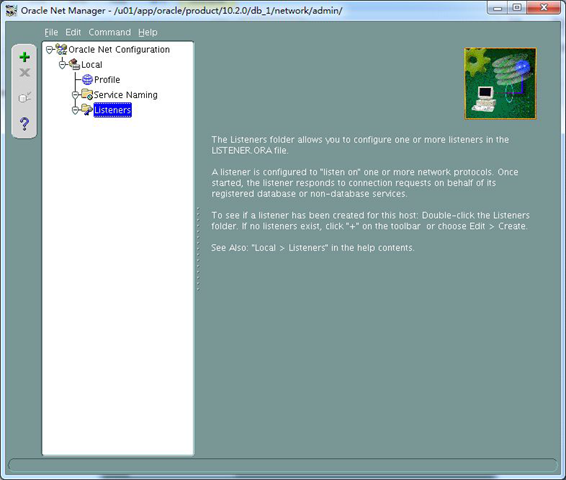Open the Command menu

point(110,32)
